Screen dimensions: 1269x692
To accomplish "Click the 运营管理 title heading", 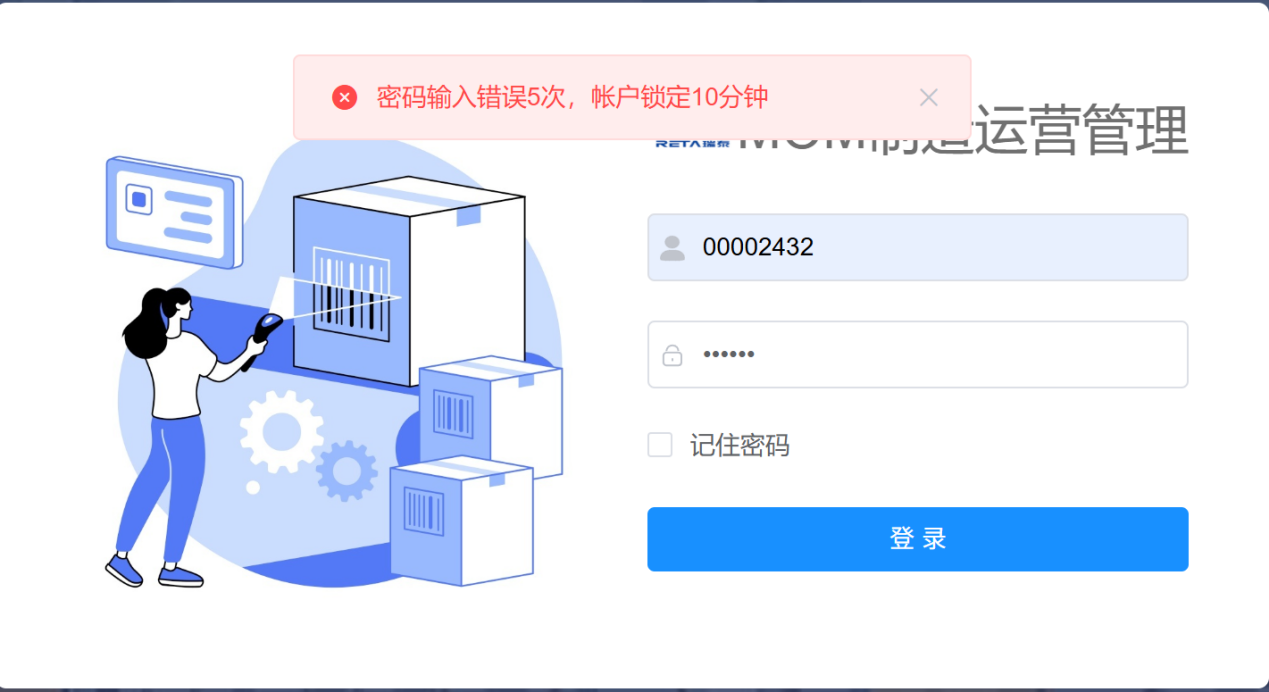I will (1080, 130).
